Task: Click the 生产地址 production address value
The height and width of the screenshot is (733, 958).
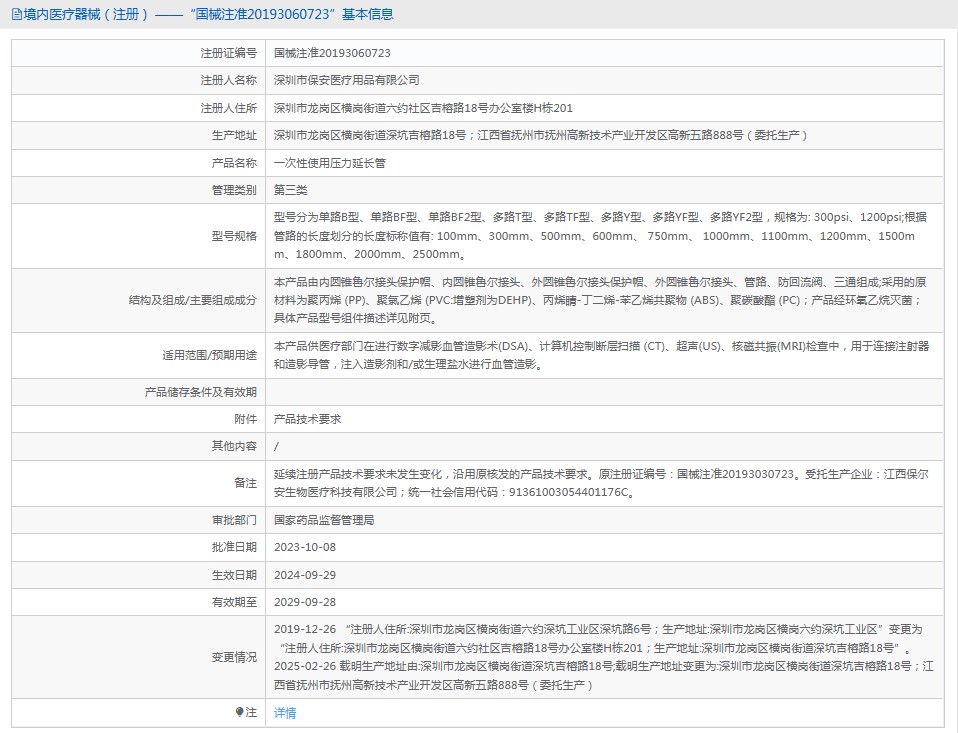Action: tap(540, 135)
